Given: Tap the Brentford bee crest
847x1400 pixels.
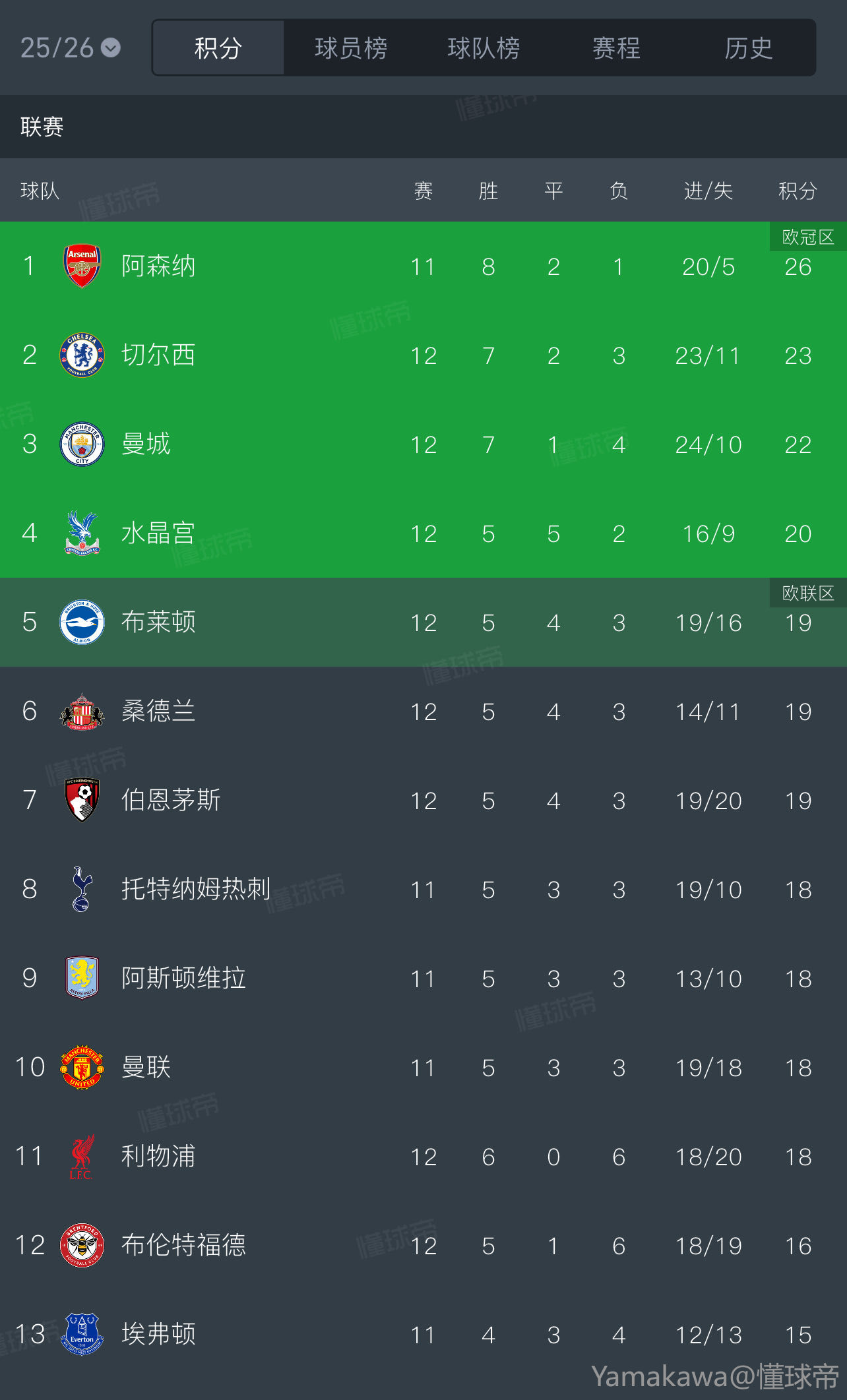Looking at the screenshot, I should pyautogui.click(x=82, y=1245).
